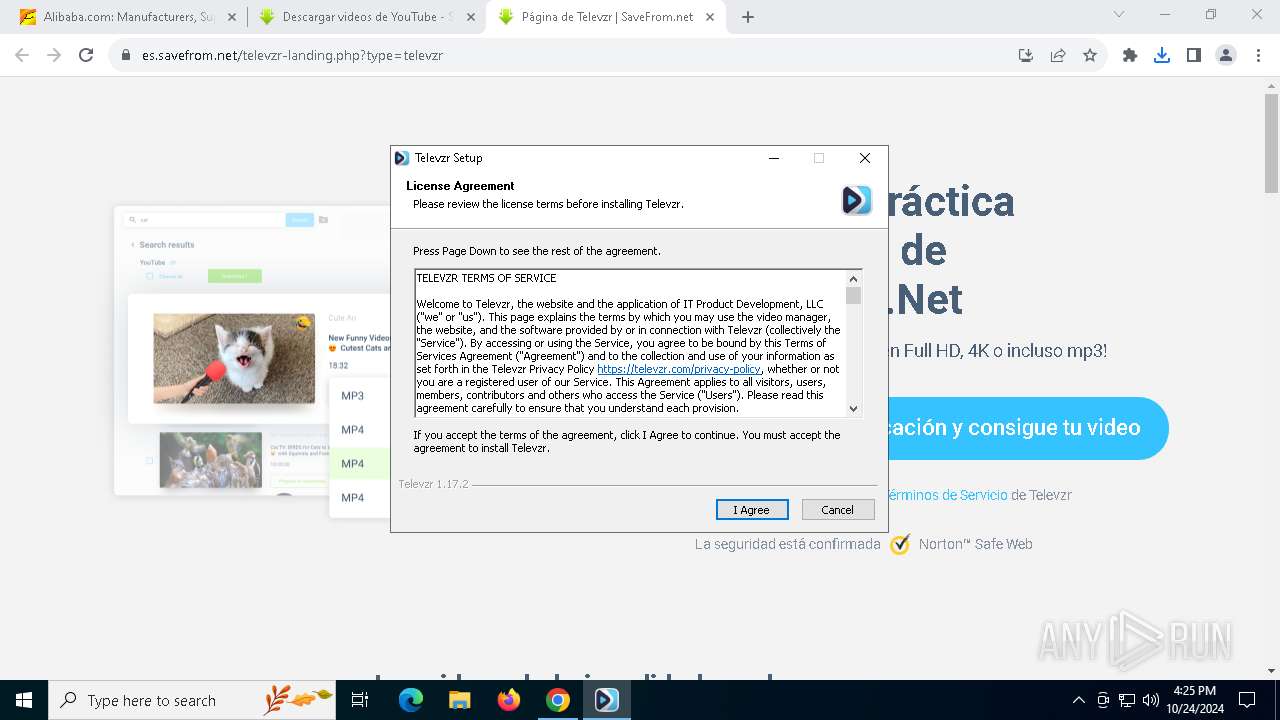This screenshot has height=720, width=1280.
Task: Open the Chrome profile menu
Action: pos(1226,55)
